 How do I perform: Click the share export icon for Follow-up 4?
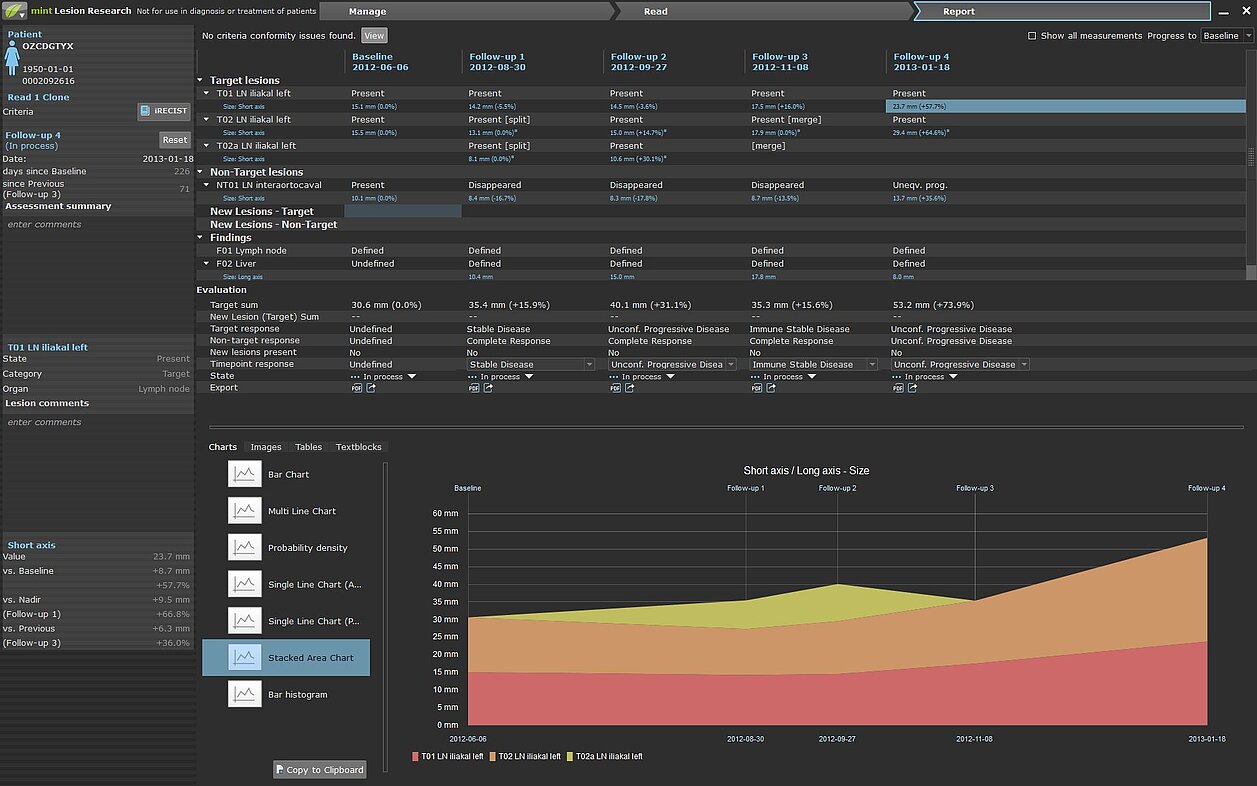coord(912,388)
